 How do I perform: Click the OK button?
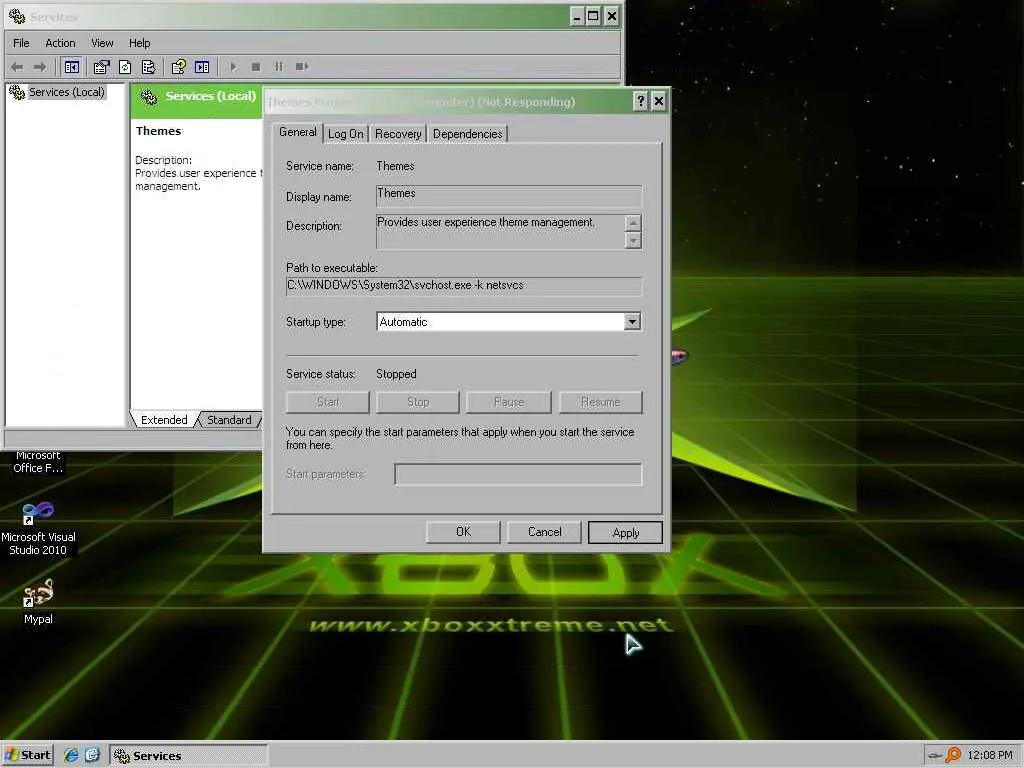463,532
